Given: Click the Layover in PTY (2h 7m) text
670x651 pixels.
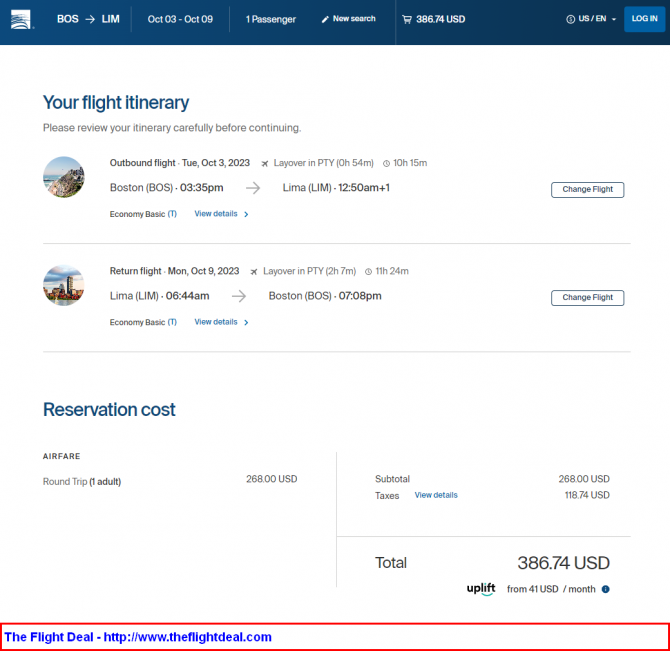Looking at the screenshot, I should click(309, 271).
